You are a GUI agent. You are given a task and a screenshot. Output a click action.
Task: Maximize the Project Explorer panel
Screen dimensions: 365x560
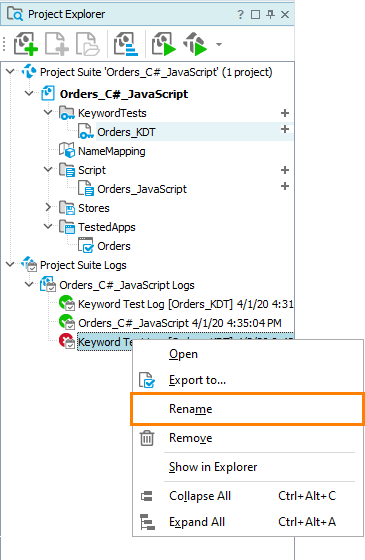click(x=255, y=14)
